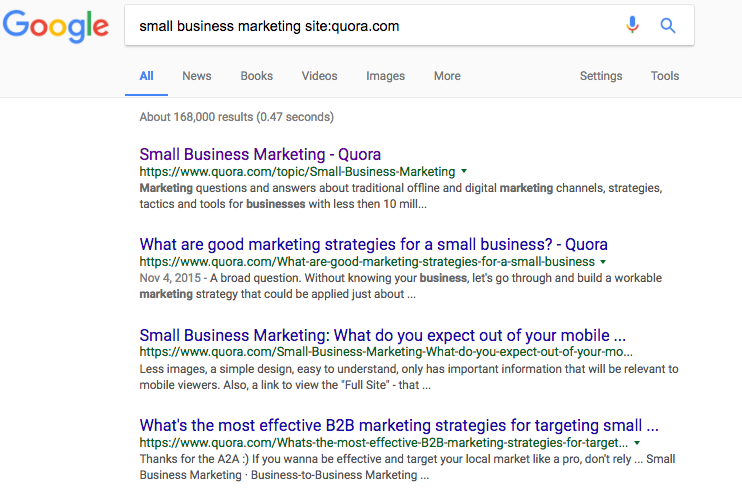Click the blue magnifying glass search icon

668,26
